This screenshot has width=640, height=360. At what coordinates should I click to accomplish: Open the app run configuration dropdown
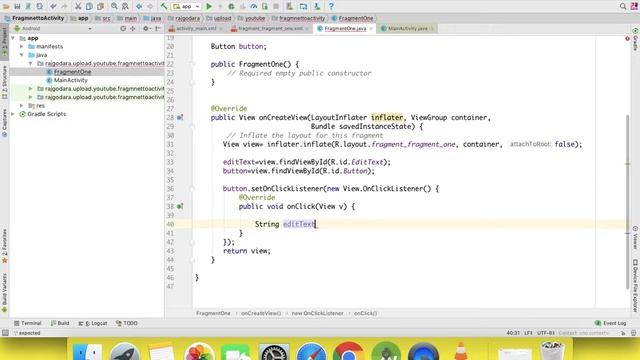(x=186, y=6)
